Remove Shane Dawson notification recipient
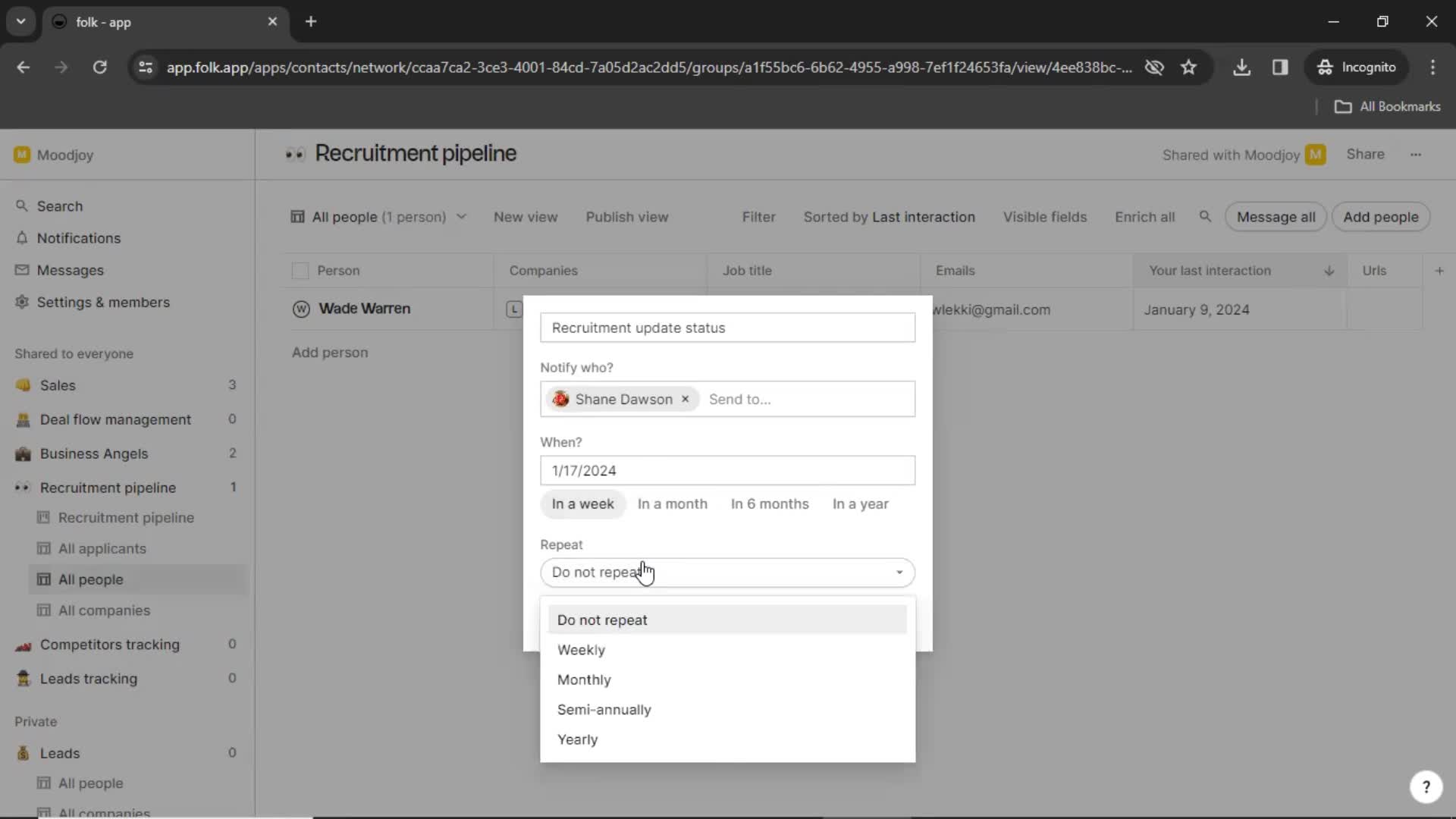1456x819 pixels. (685, 399)
